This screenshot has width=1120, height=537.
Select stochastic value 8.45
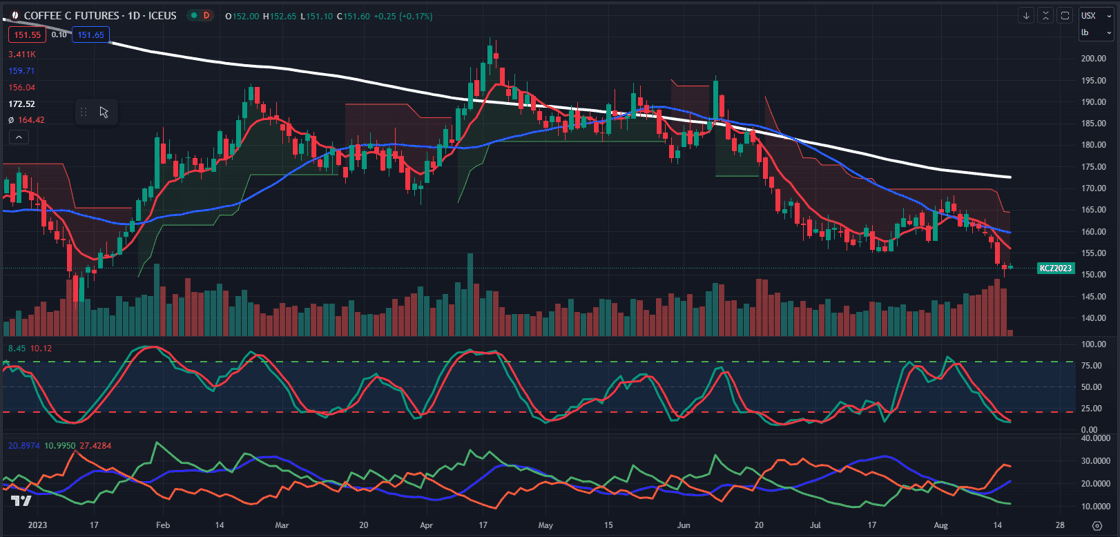point(16,348)
